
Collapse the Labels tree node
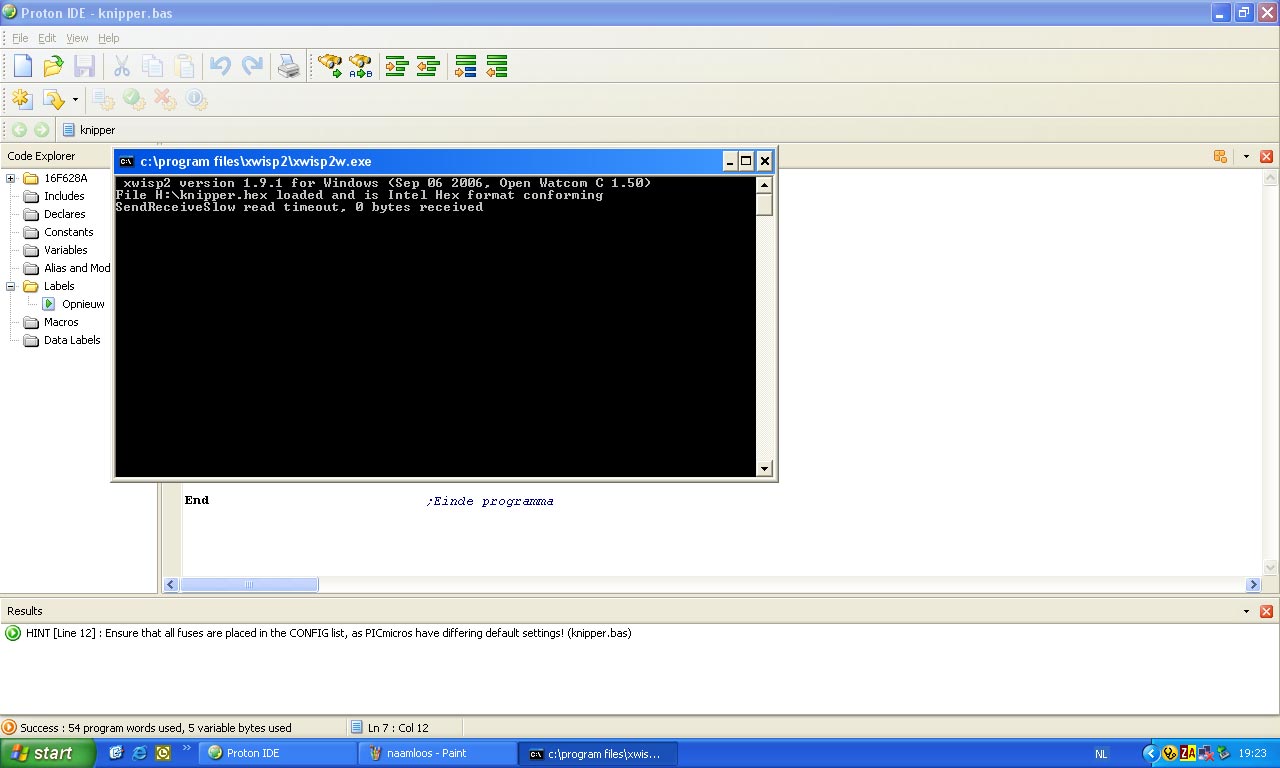(x=11, y=287)
